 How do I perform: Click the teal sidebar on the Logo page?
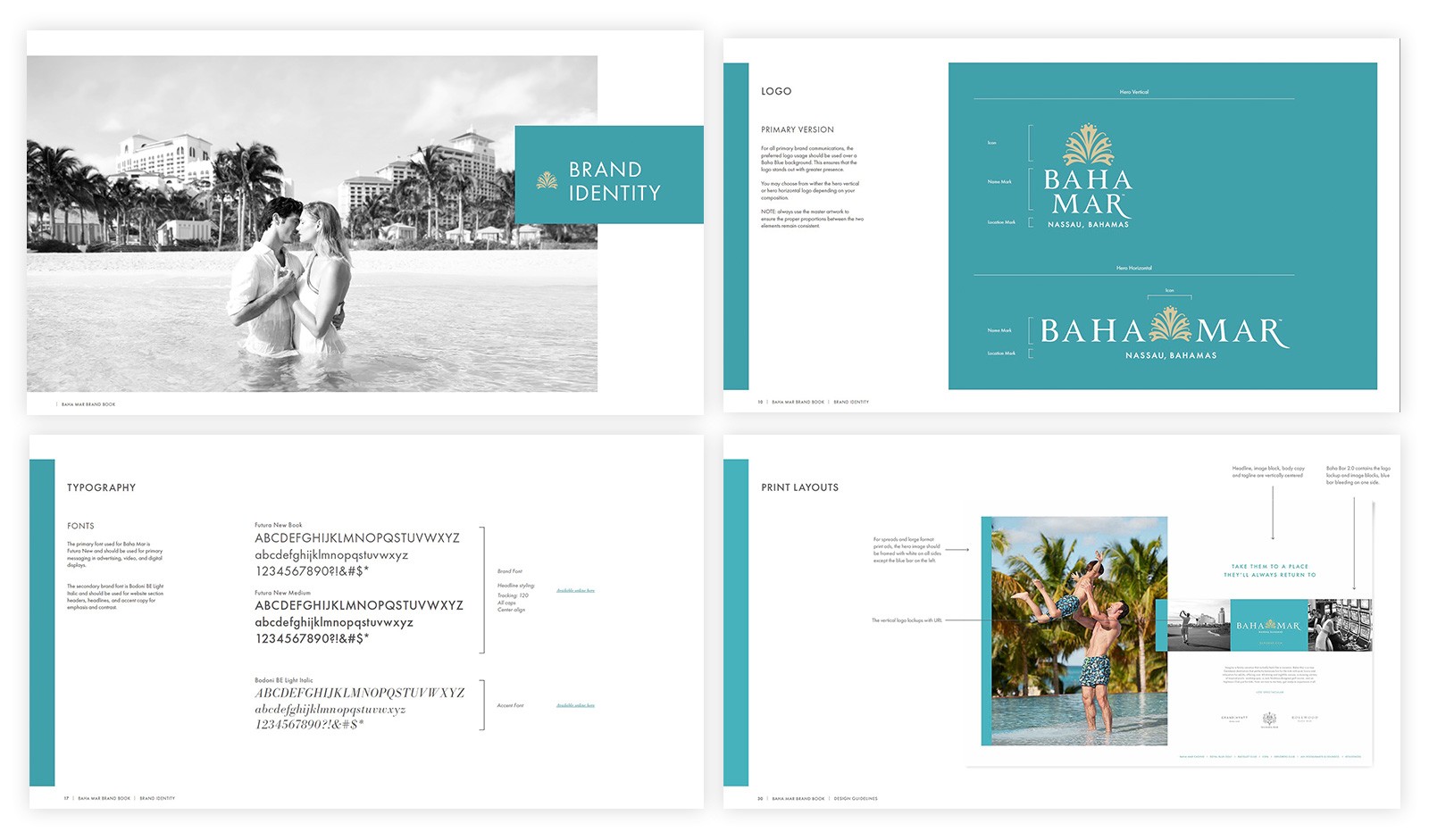point(736,226)
